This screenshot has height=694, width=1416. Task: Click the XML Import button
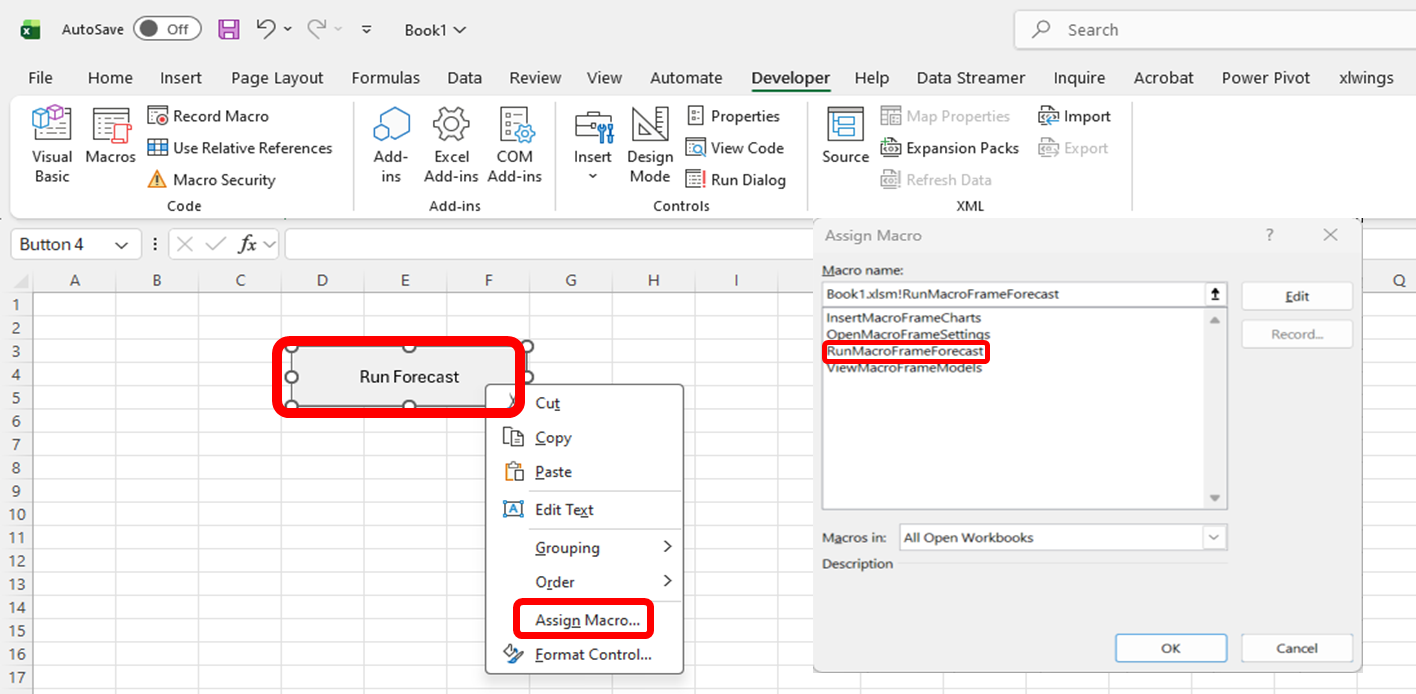tap(1074, 116)
